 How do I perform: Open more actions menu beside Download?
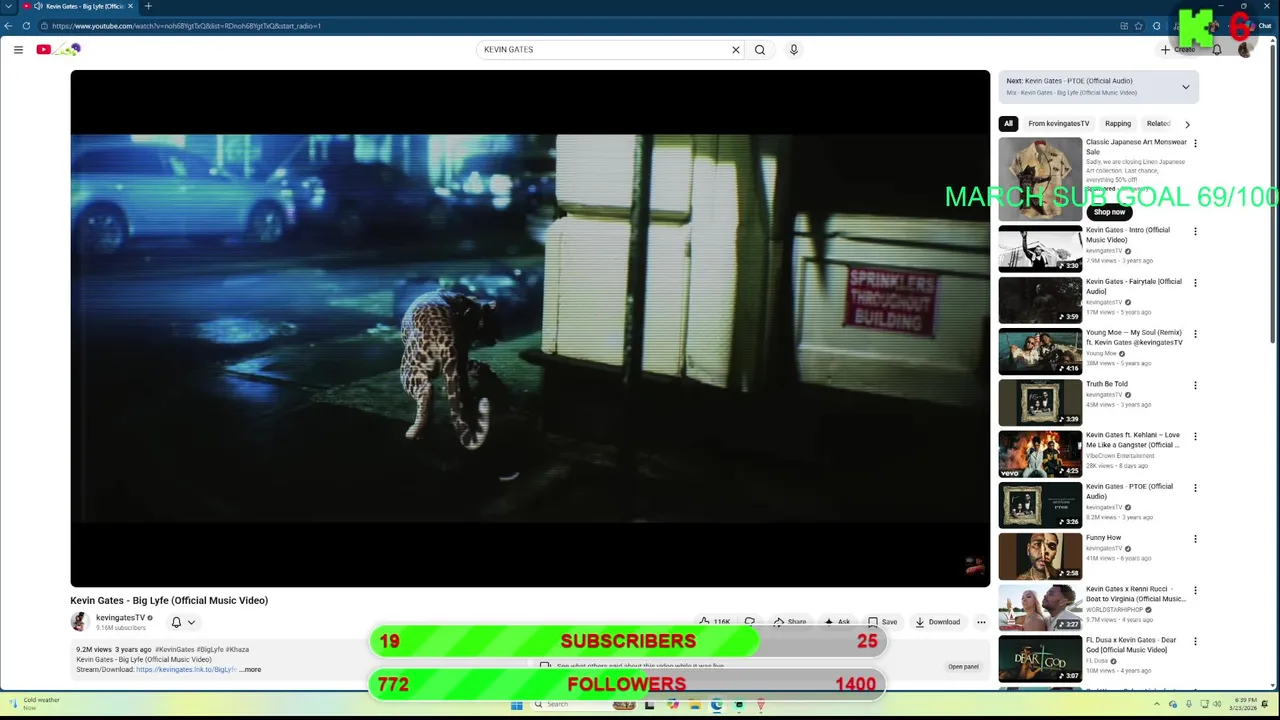981,622
